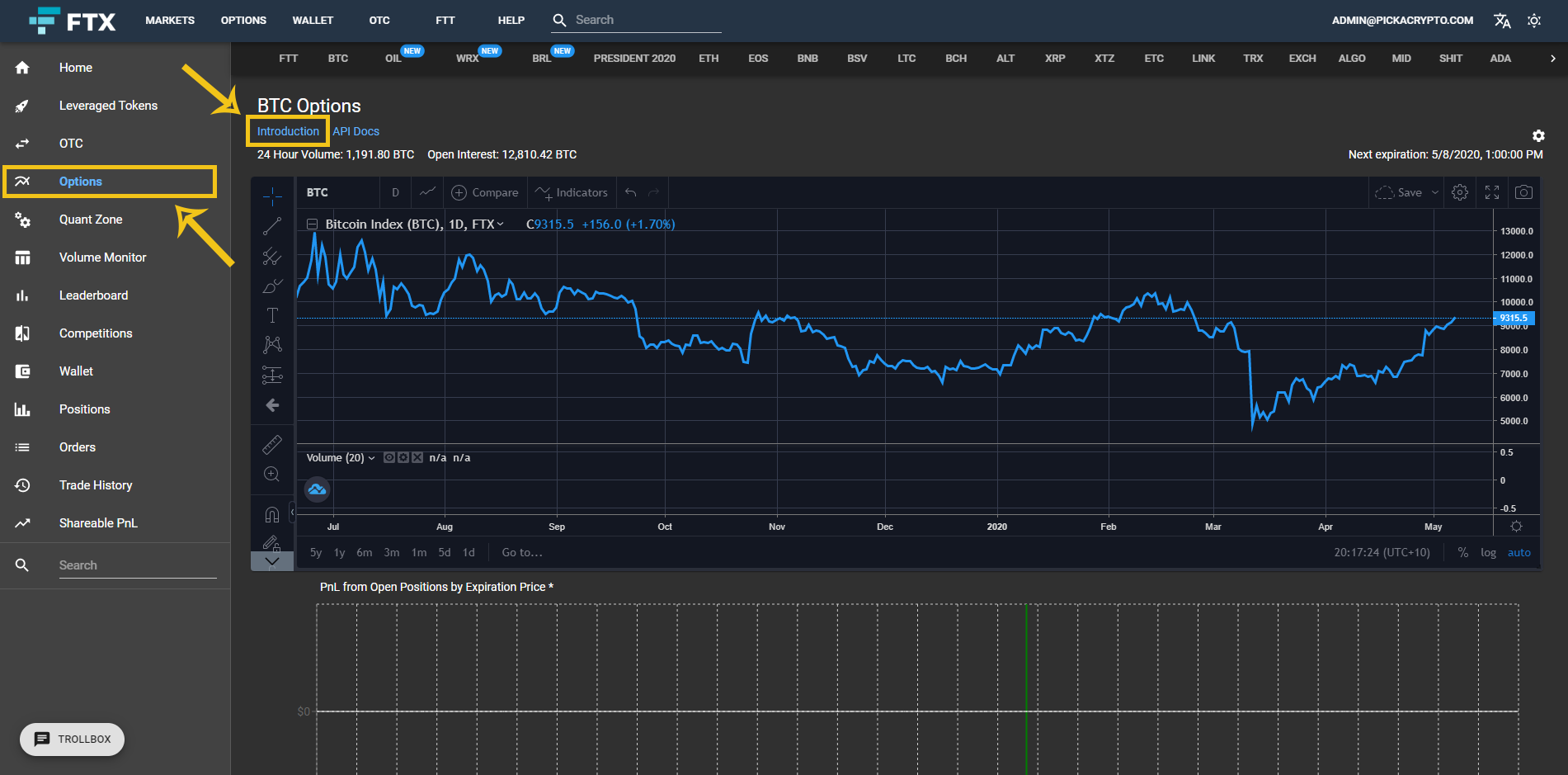Select the PRESIDENT 2020 market tab
The width and height of the screenshot is (1568, 775).
(634, 59)
